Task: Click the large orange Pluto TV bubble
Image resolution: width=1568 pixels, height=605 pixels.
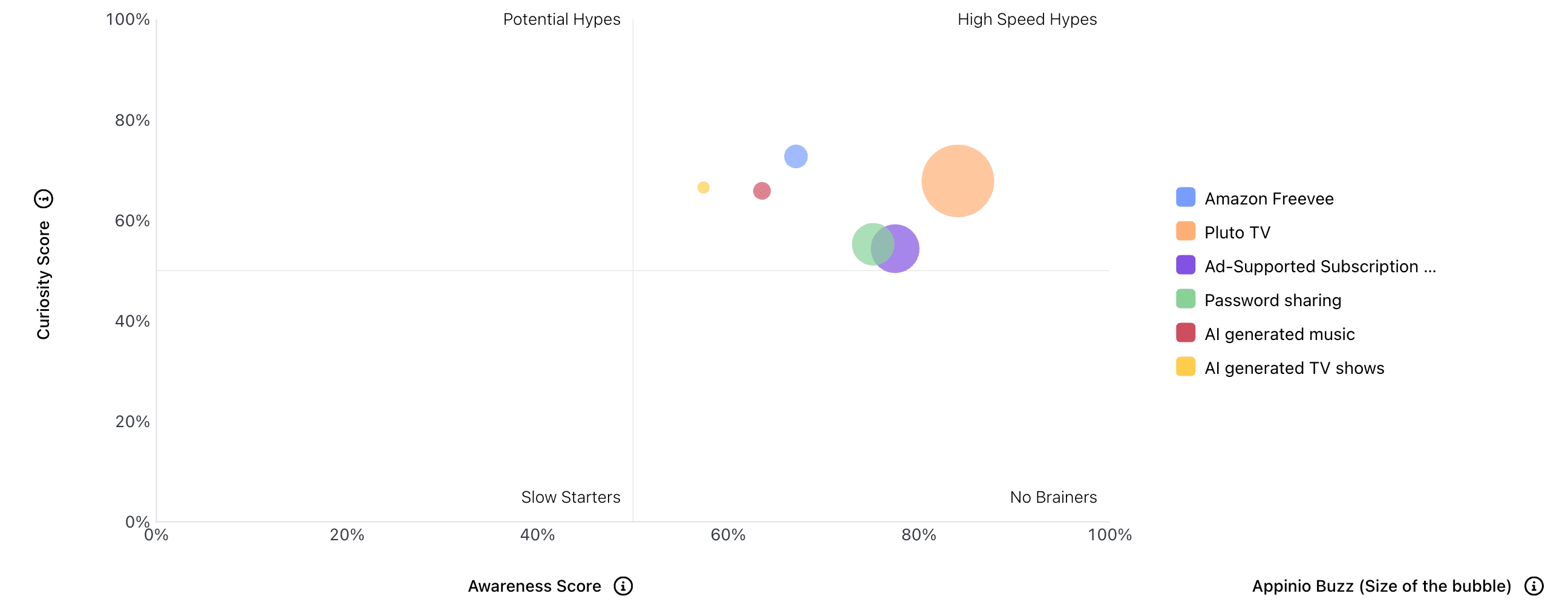Action: [958, 181]
